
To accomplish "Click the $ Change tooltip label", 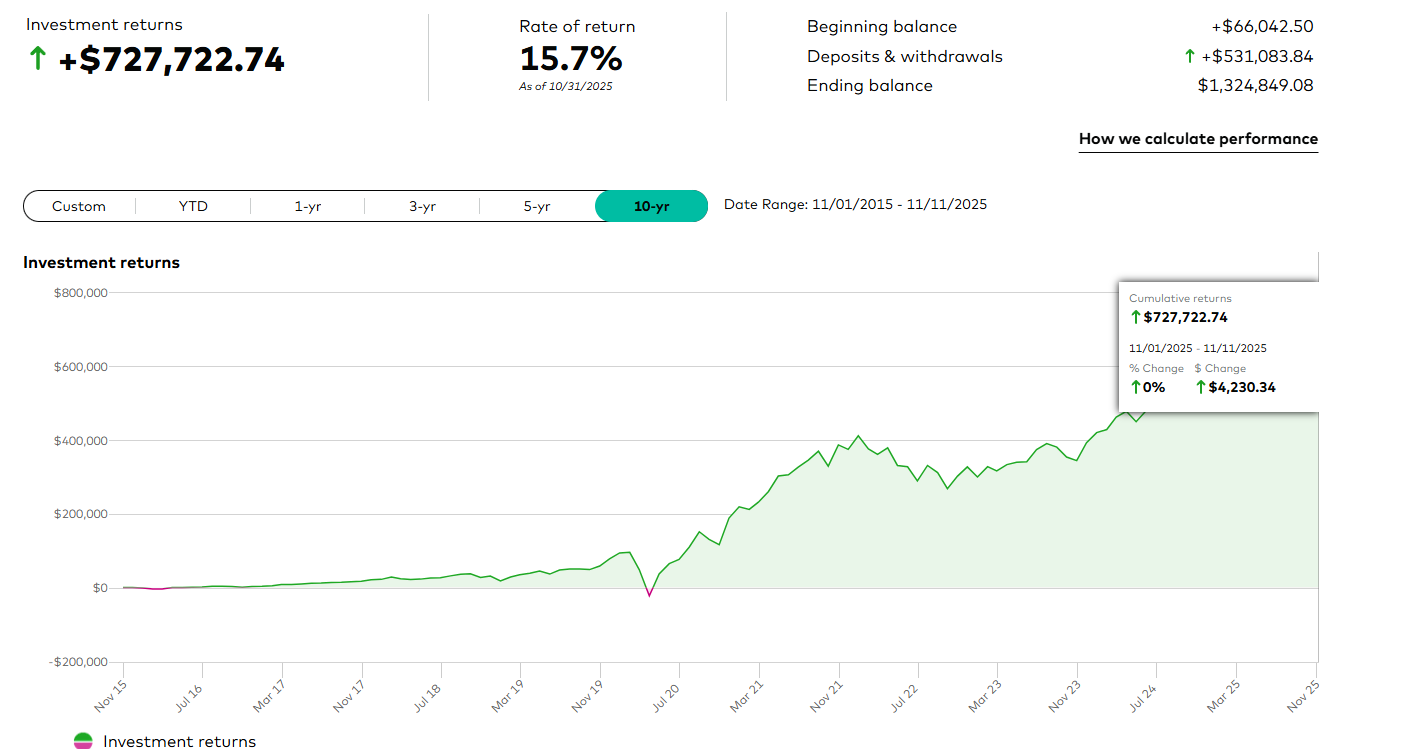I will pyautogui.click(x=1220, y=368).
